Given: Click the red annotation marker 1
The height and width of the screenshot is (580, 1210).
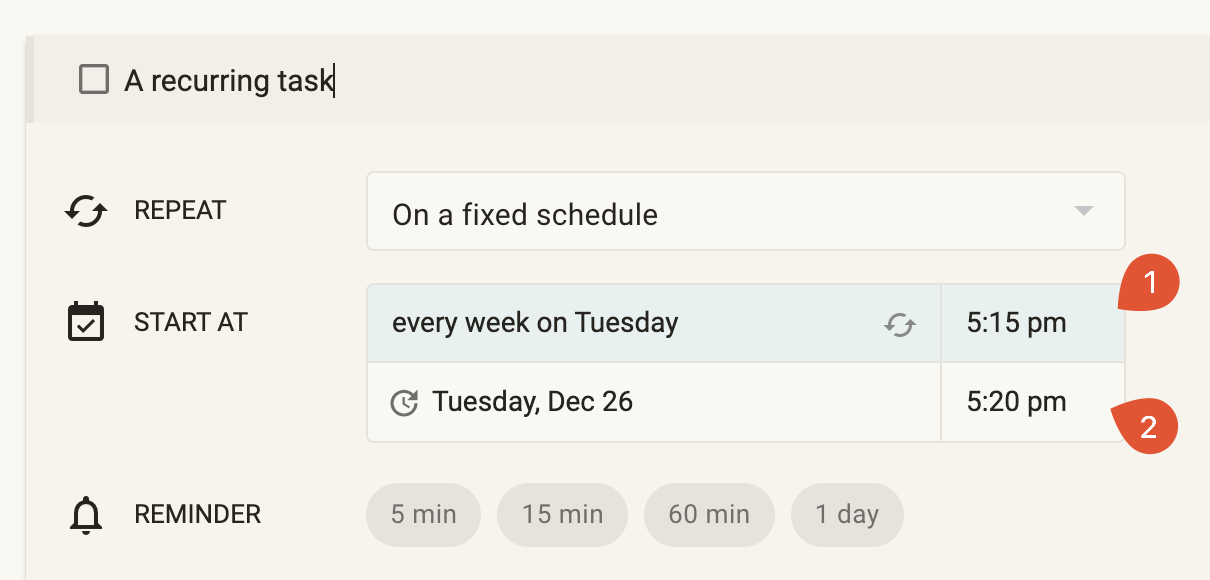Looking at the screenshot, I should (x=1149, y=284).
